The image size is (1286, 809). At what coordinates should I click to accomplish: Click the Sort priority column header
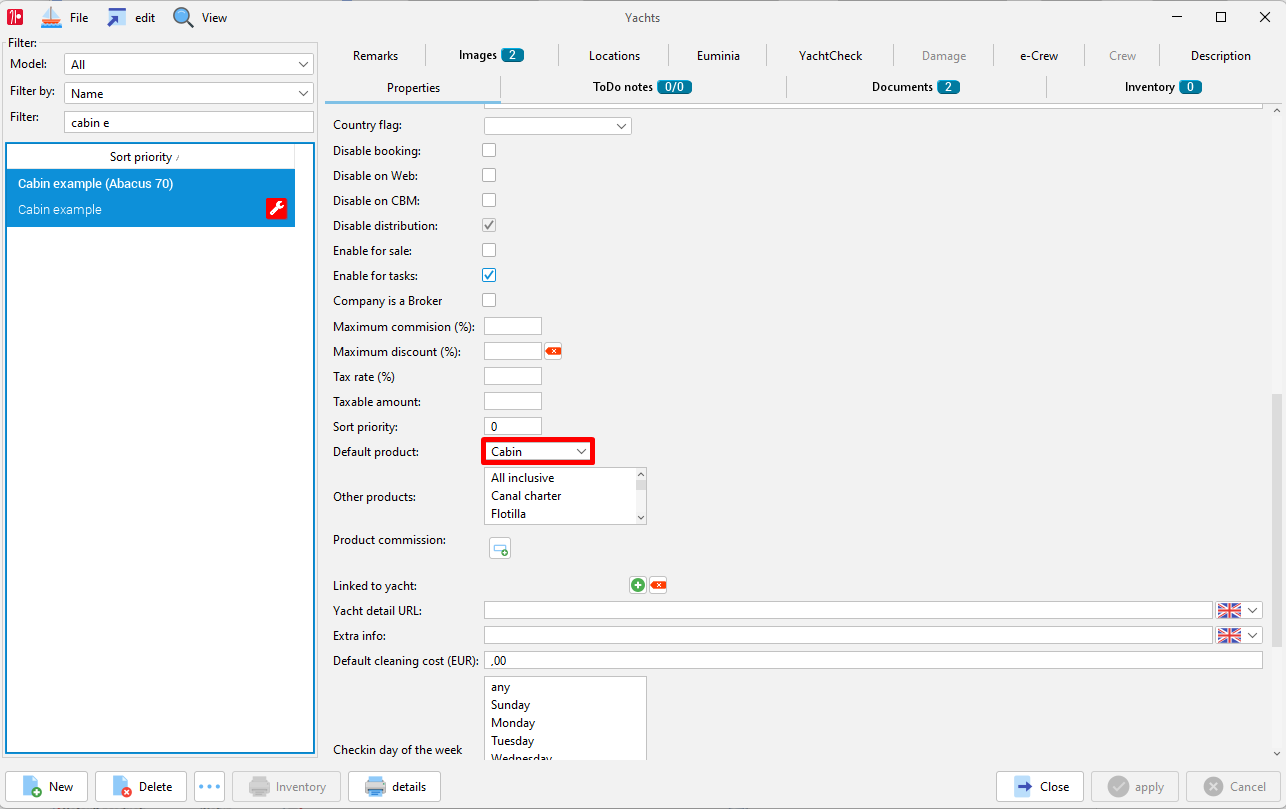coord(150,157)
